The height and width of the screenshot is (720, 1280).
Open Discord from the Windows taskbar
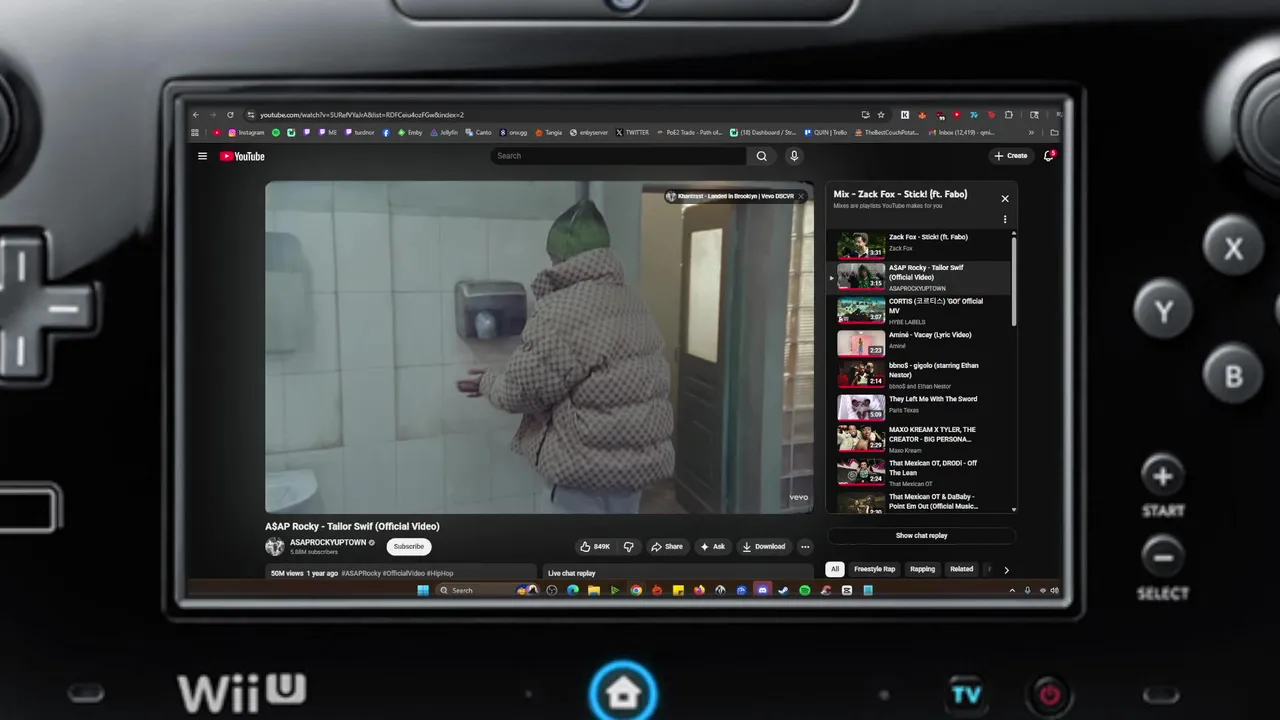click(x=762, y=591)
